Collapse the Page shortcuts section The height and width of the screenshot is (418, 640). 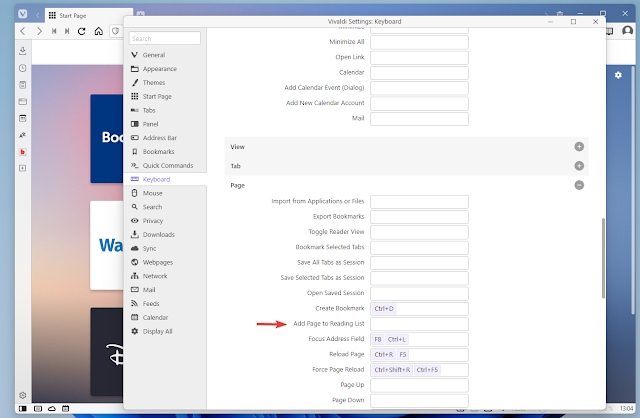click(x=579, y=185)
